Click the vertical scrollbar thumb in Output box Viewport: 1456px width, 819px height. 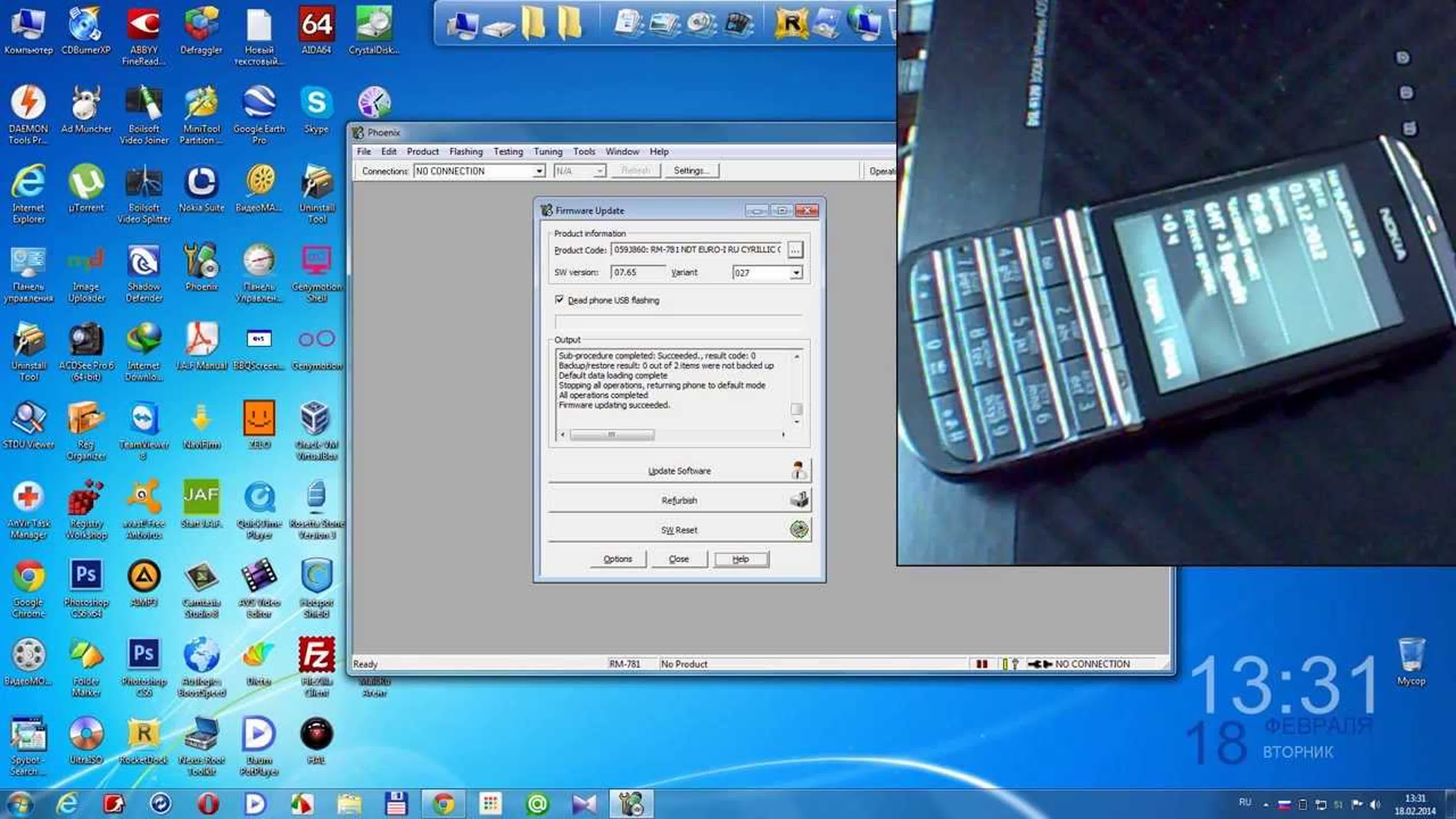tap(796, 409)
